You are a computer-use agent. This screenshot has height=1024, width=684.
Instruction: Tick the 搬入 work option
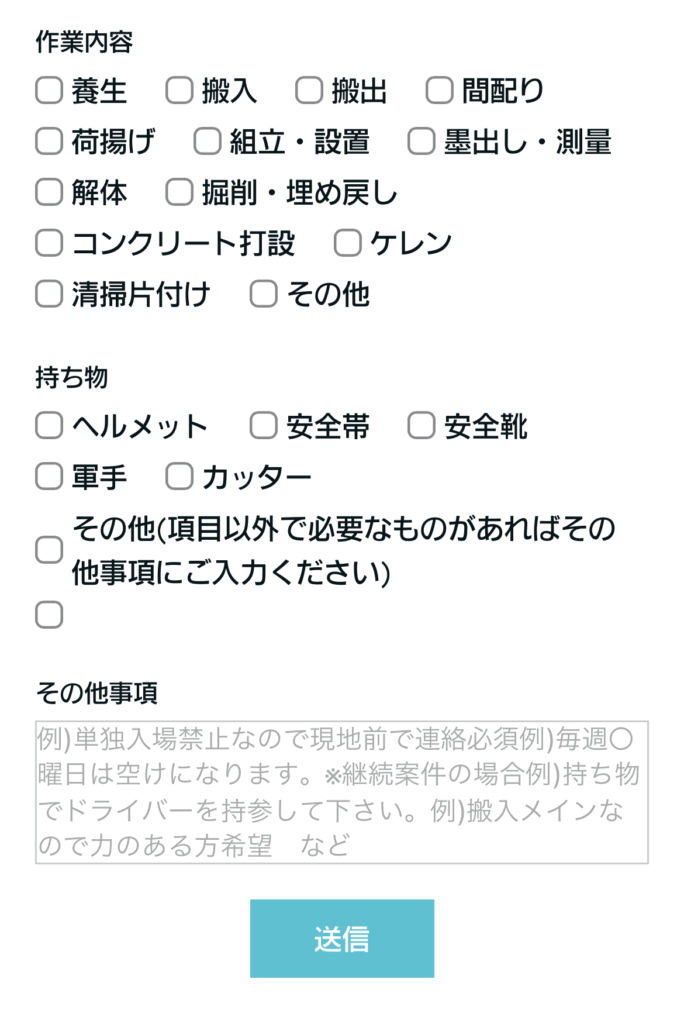click(179, 91)
